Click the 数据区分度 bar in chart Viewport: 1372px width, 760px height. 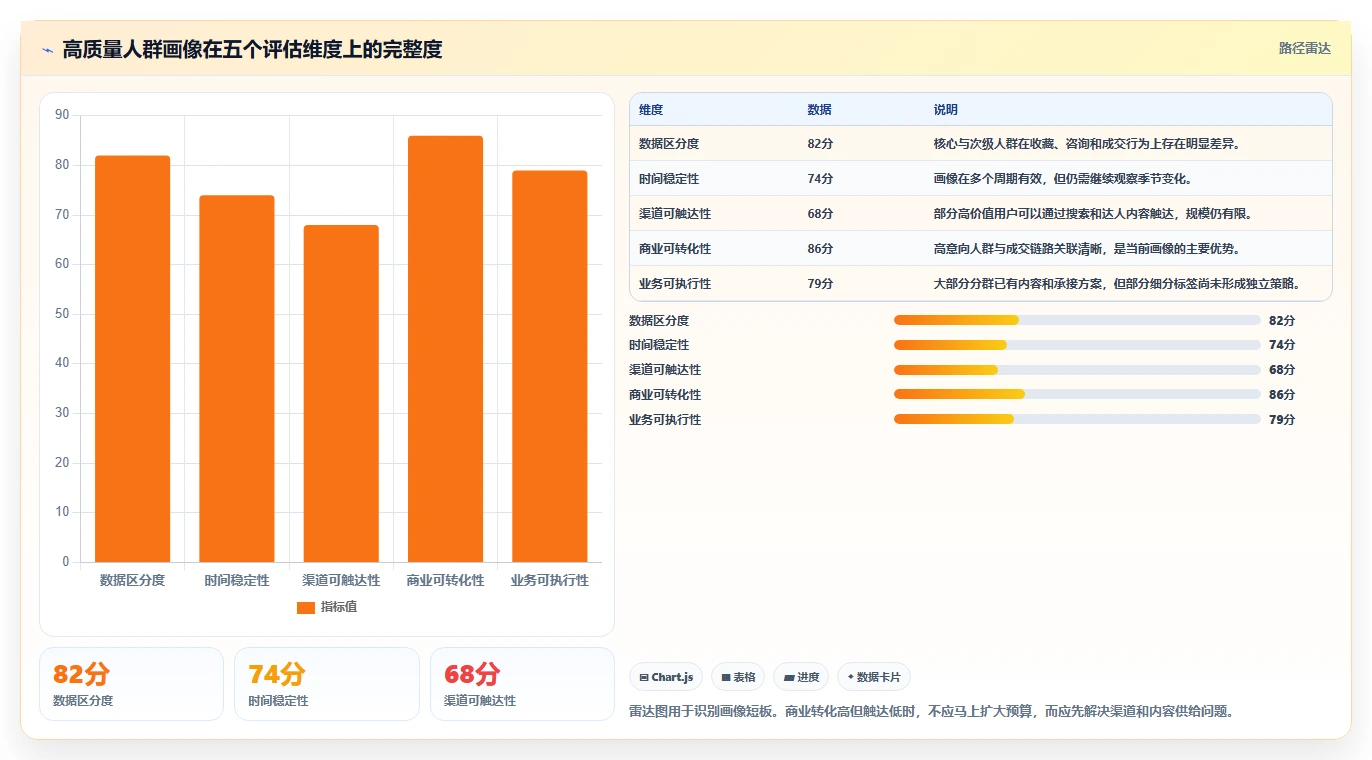pos(132,359)
